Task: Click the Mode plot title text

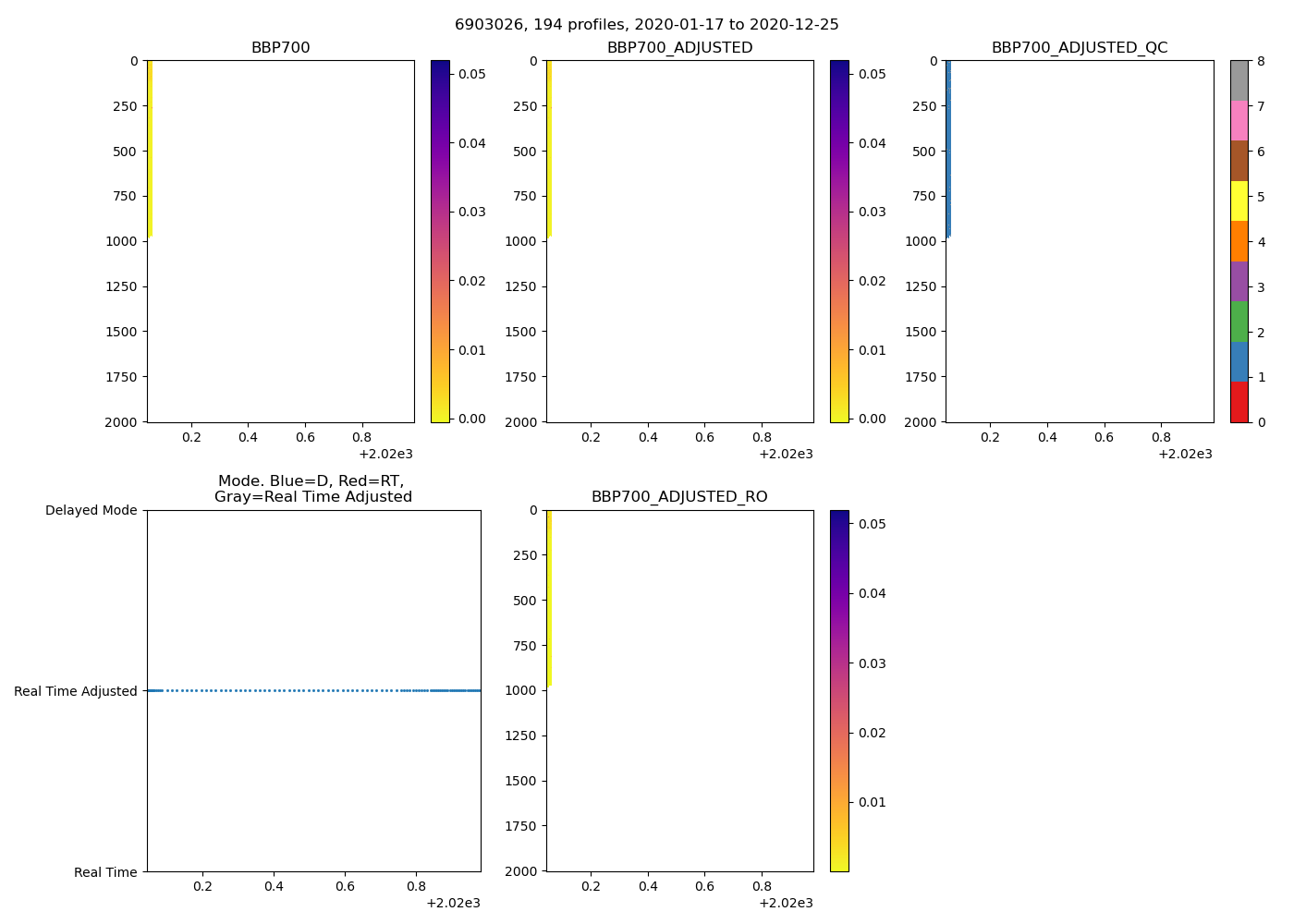Action: pyautogui.click(x=312, y=489)
